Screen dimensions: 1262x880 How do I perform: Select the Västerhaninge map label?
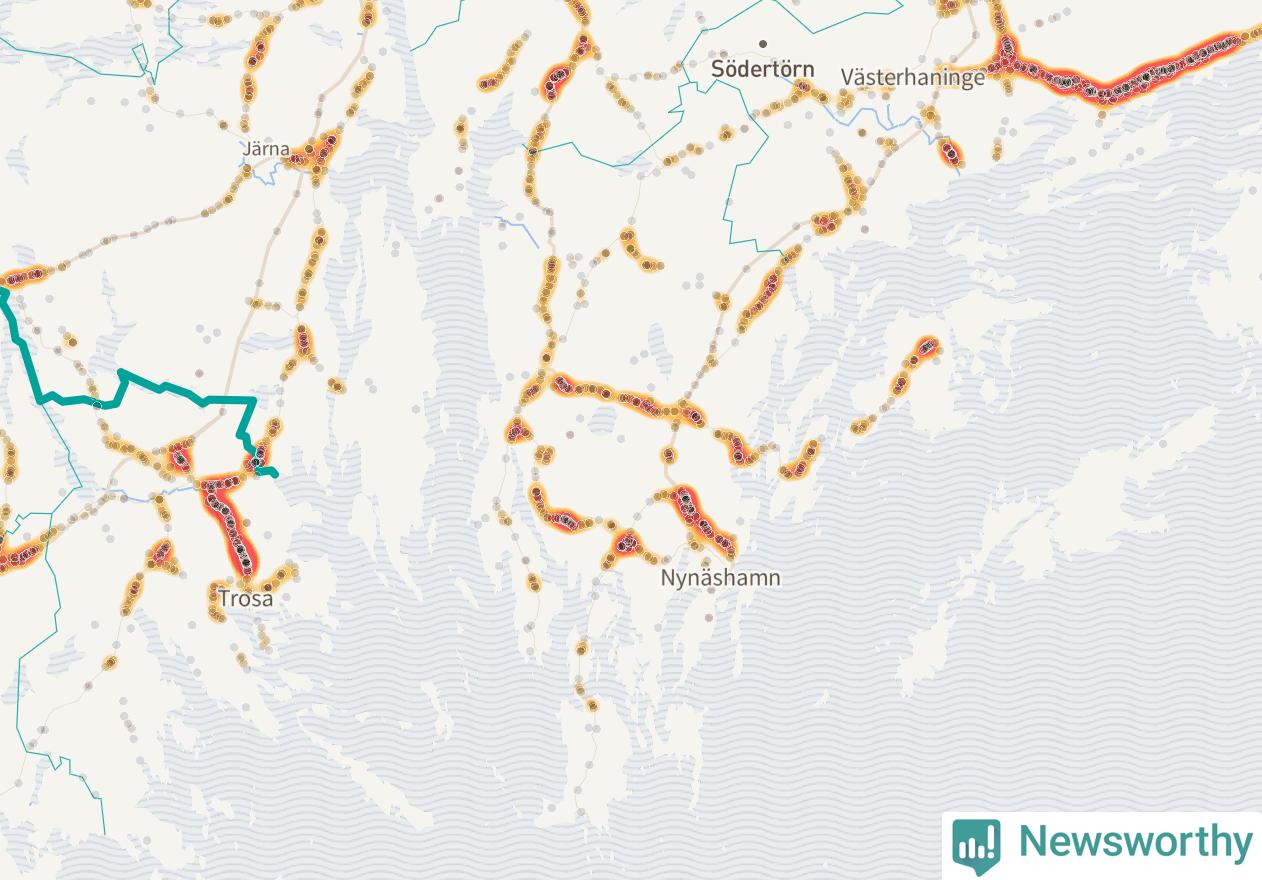tap(912, 77)
